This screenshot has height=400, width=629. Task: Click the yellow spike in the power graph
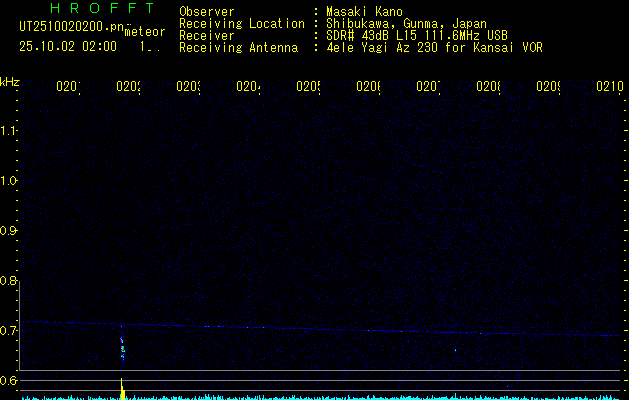[x=122, y=389]
